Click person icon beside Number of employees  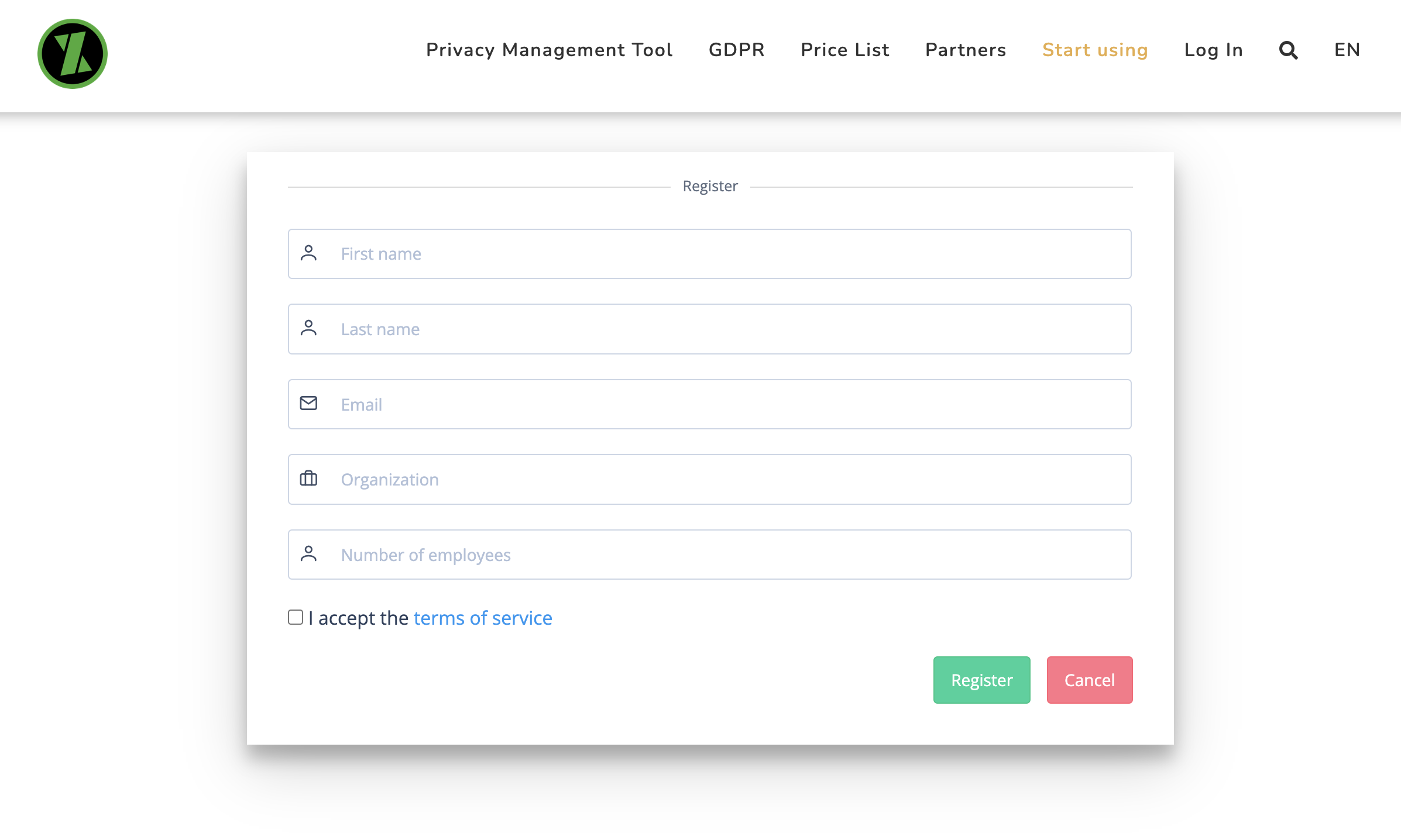pyautogui.click(x=308, y=554)
